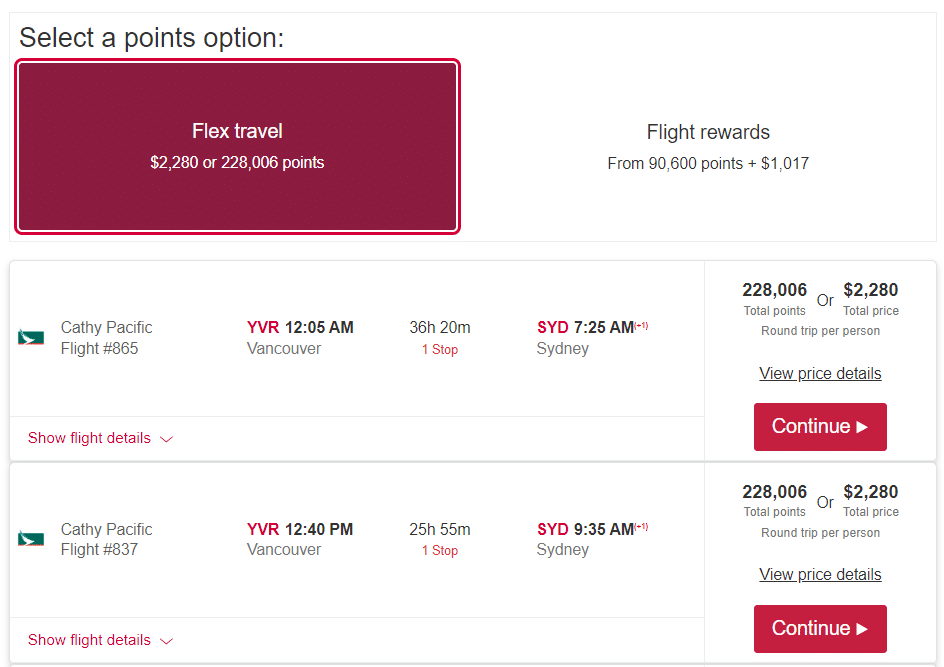Select the Flex travel points option
This screenshot has width=944, height=667.
click(x=237, y=146)
